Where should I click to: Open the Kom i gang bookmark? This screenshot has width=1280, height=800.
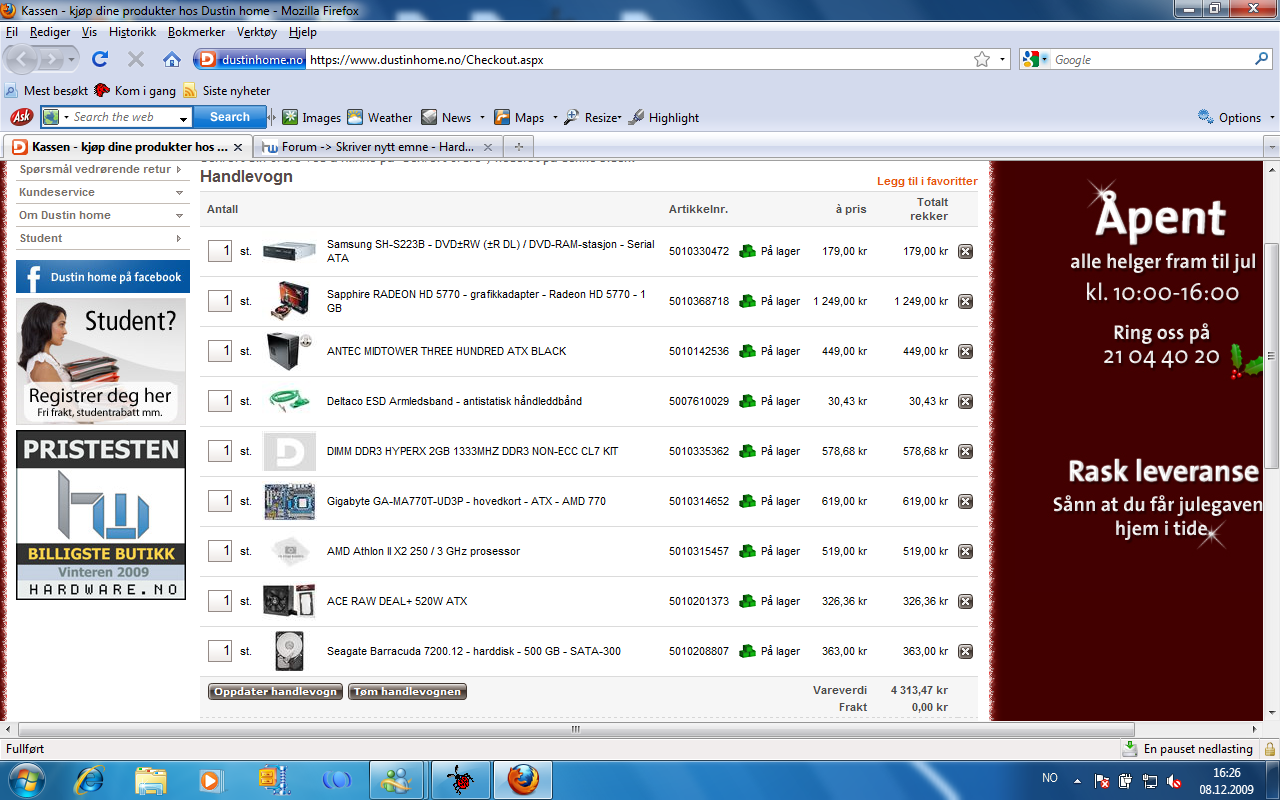click(x=135, y=90)
